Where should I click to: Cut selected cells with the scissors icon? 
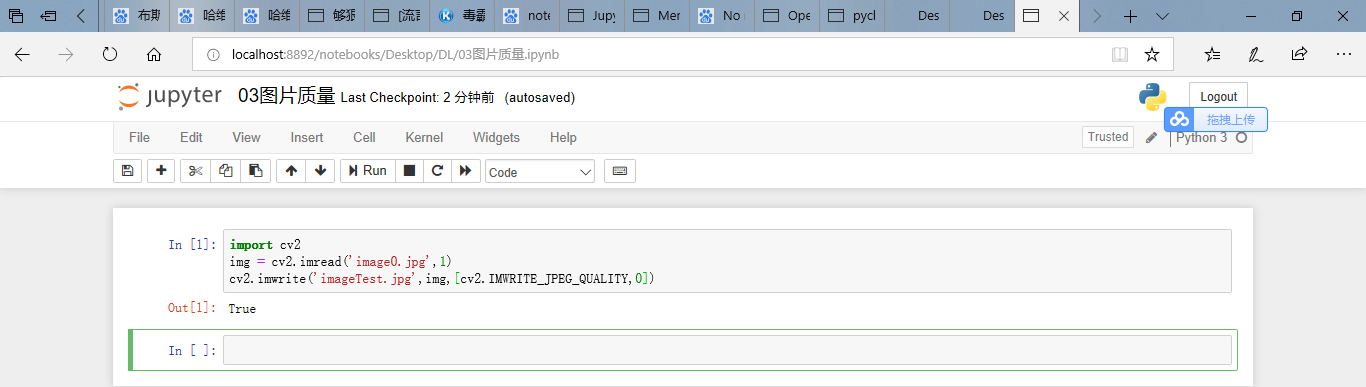click(195, 171)
